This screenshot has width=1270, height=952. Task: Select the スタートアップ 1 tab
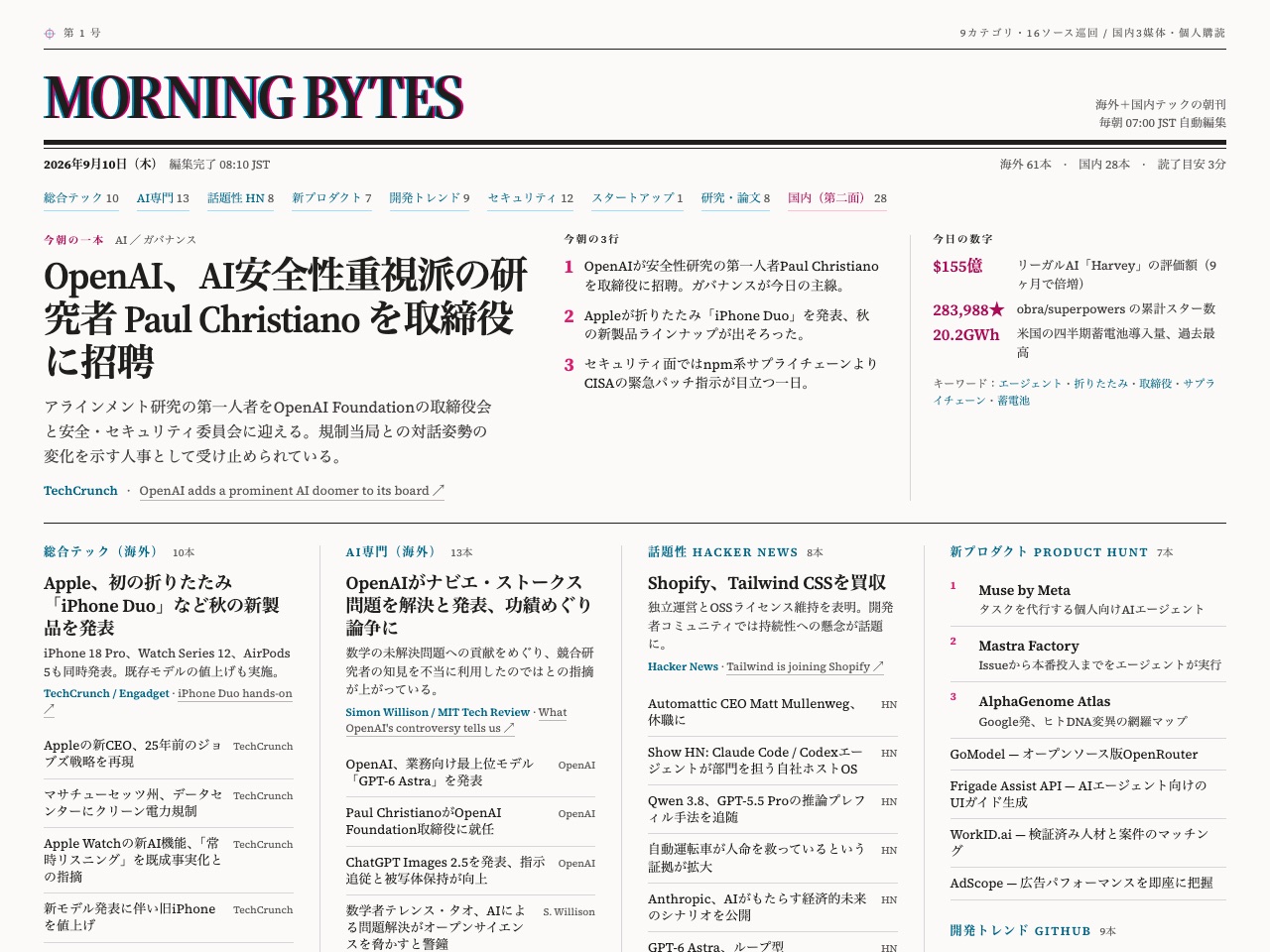(x=638, y=198)
